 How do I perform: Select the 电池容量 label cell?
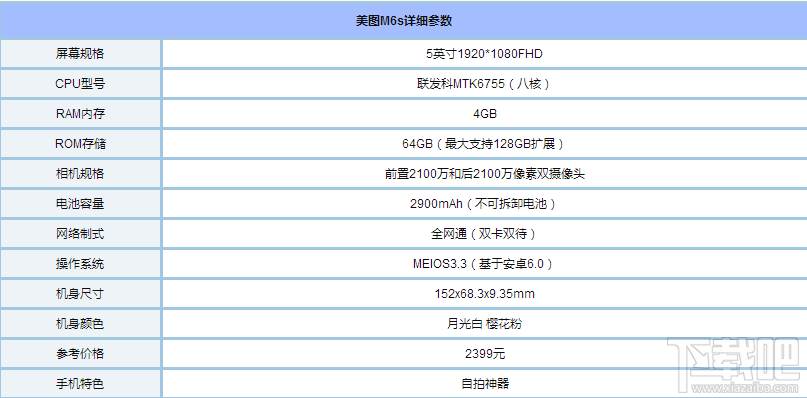[80, 203]
